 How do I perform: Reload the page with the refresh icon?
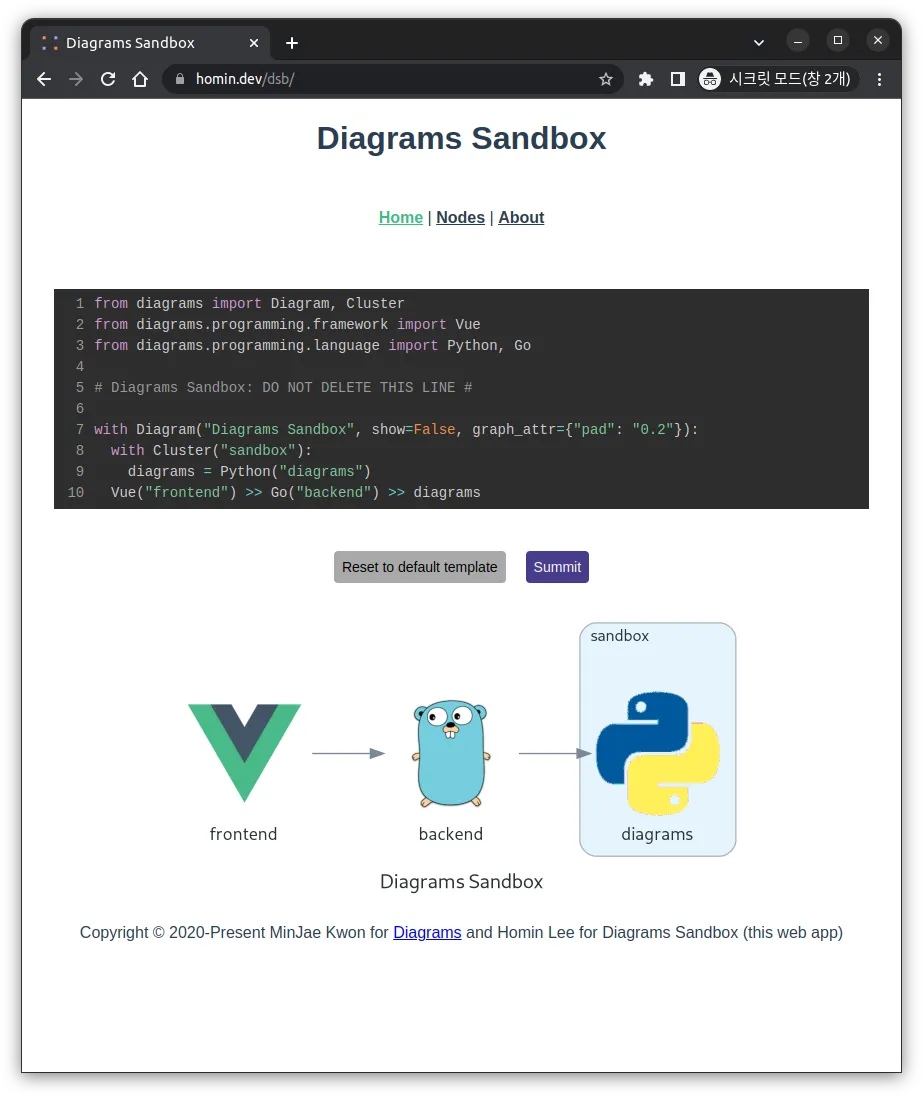point(108,79)
